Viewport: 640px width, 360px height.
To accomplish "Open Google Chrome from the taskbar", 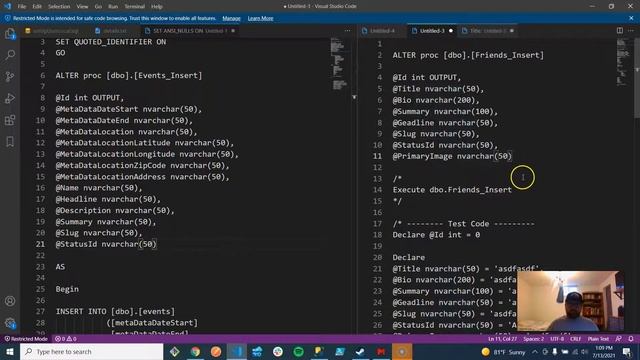I will pos(196,351).
